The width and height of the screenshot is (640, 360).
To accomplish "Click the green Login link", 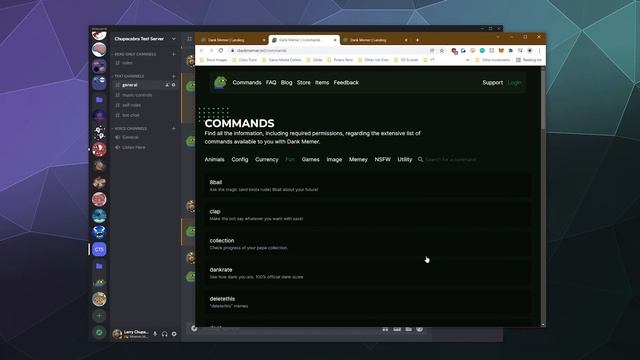I will [x=514, y=82].
